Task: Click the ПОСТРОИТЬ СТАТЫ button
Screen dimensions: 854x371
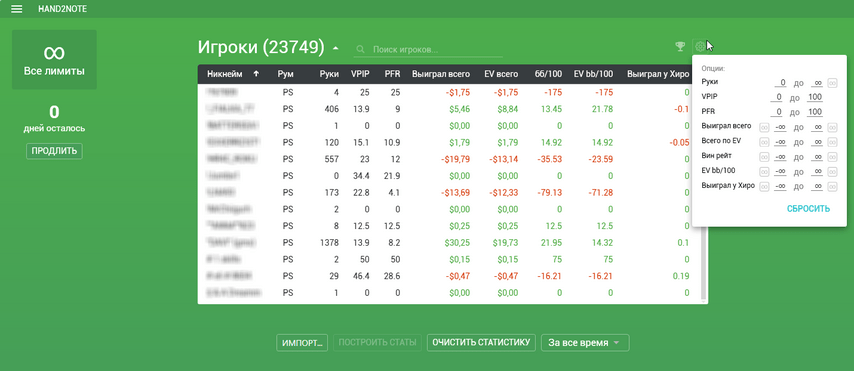Action: (x=377, y=343)
